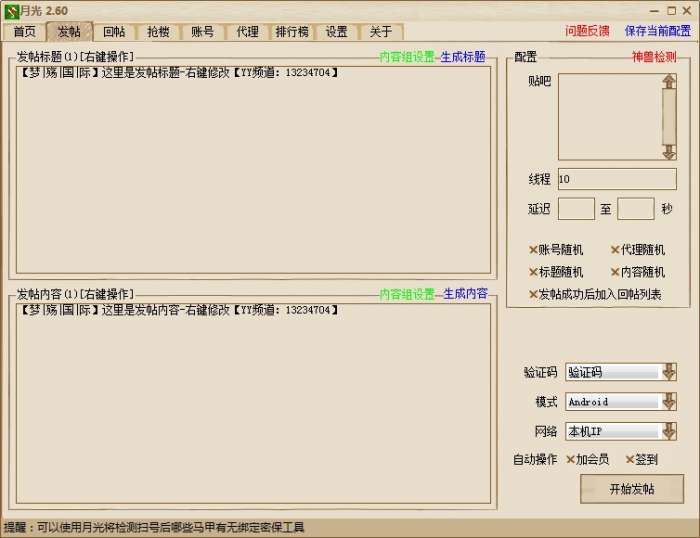Click the 线程 input field showing 10

pos(617,179)
